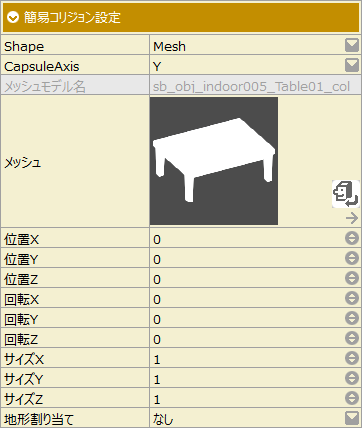Click the メッシュモデル名 name field

pyautogui.click(x=255, y=86)
